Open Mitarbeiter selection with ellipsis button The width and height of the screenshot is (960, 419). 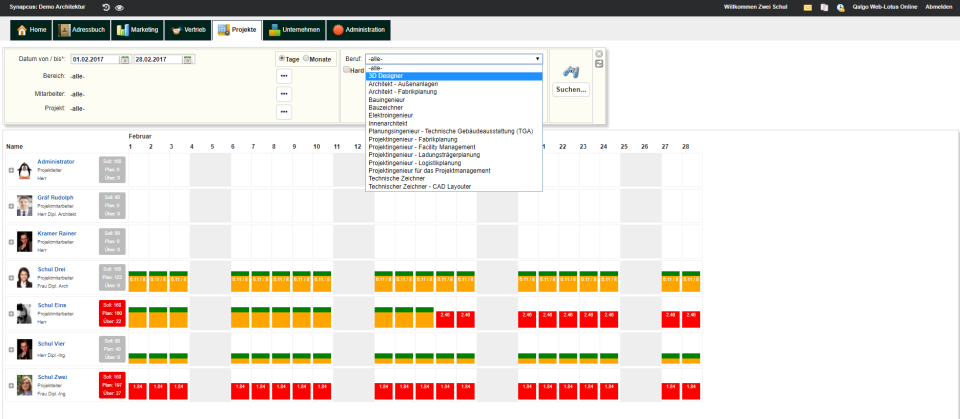click(284, 94)
